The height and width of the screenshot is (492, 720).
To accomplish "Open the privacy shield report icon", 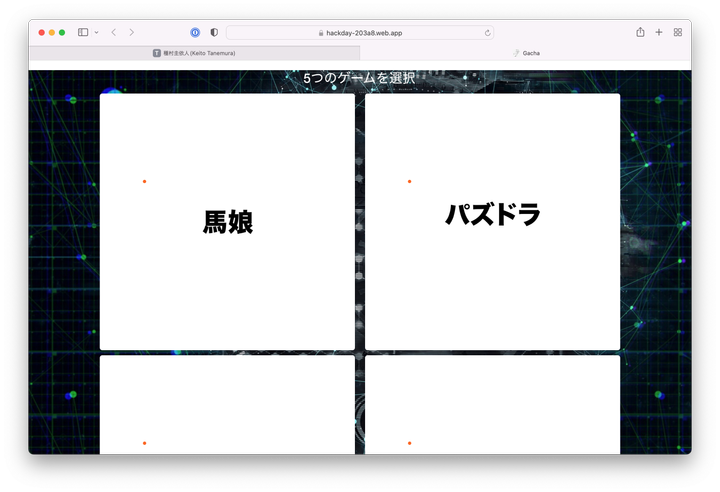I will [x=214, y=32].
